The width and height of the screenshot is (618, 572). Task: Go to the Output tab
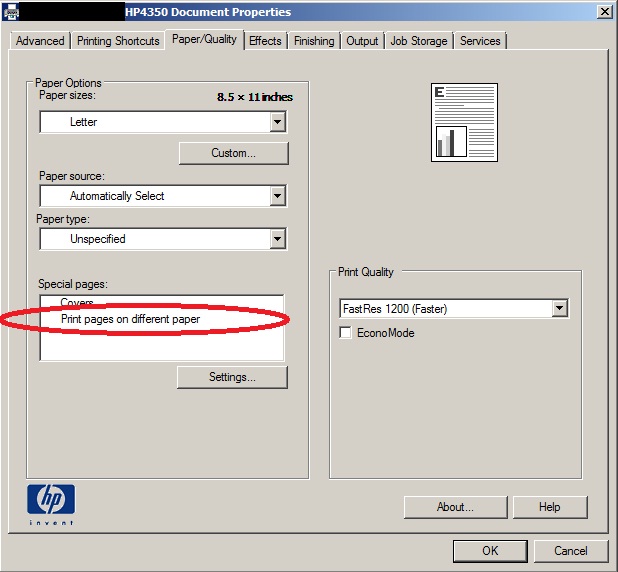362,41
